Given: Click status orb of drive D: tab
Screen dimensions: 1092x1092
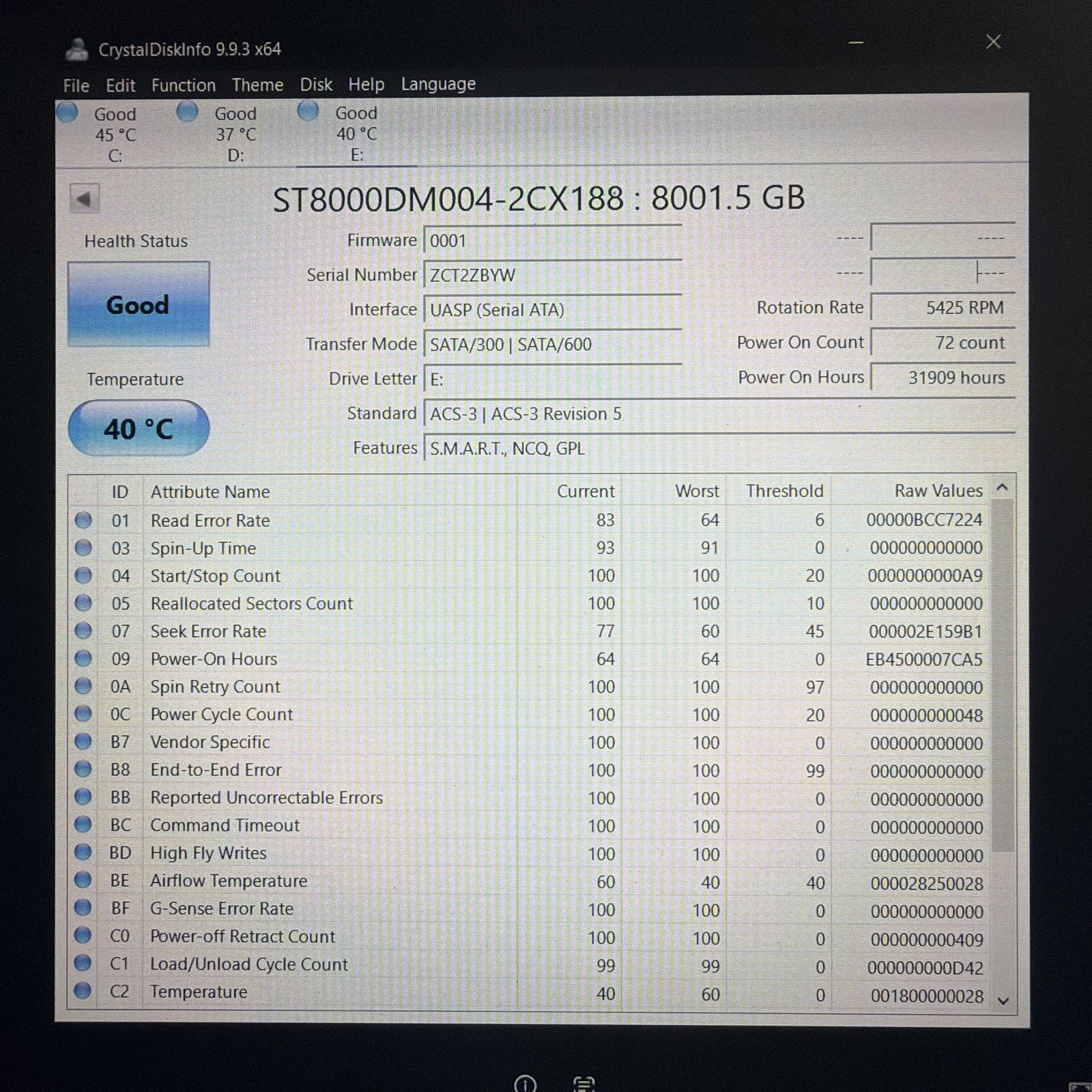Looking at the screenshot, I should (187, 111).
